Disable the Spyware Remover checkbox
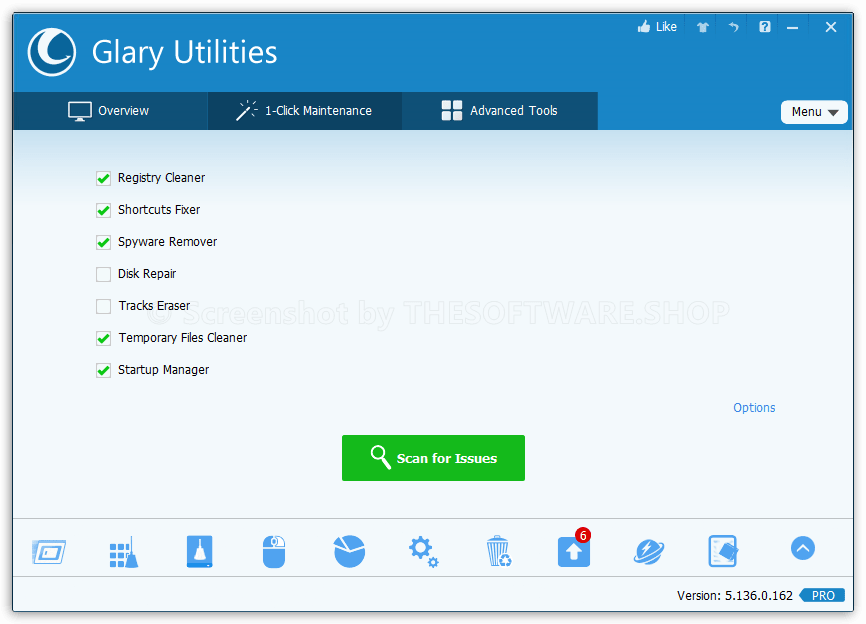 pos(103,242)
